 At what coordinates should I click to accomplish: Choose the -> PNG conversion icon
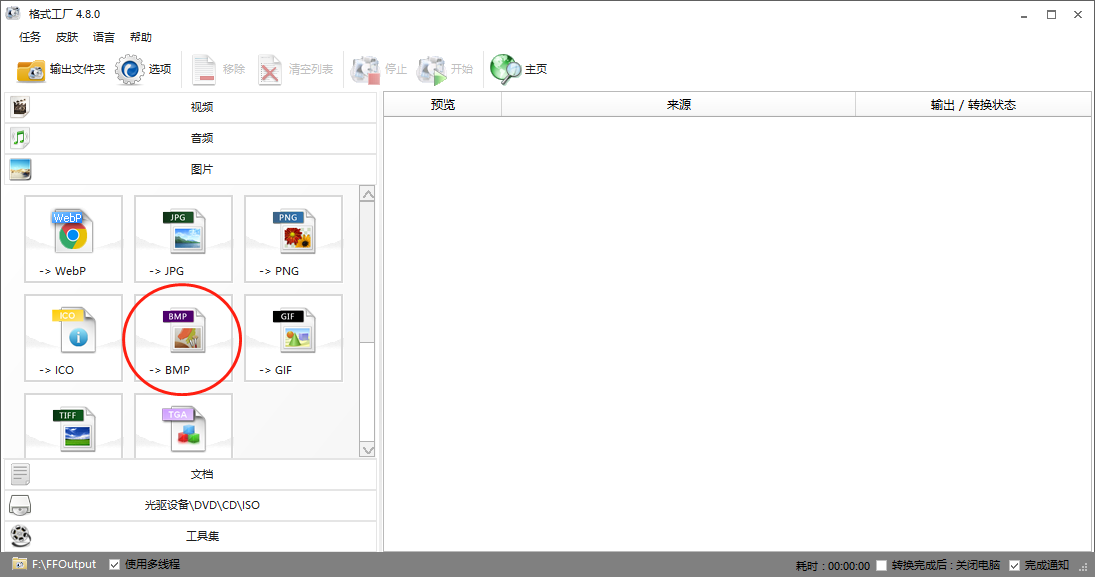pos(293,239)
